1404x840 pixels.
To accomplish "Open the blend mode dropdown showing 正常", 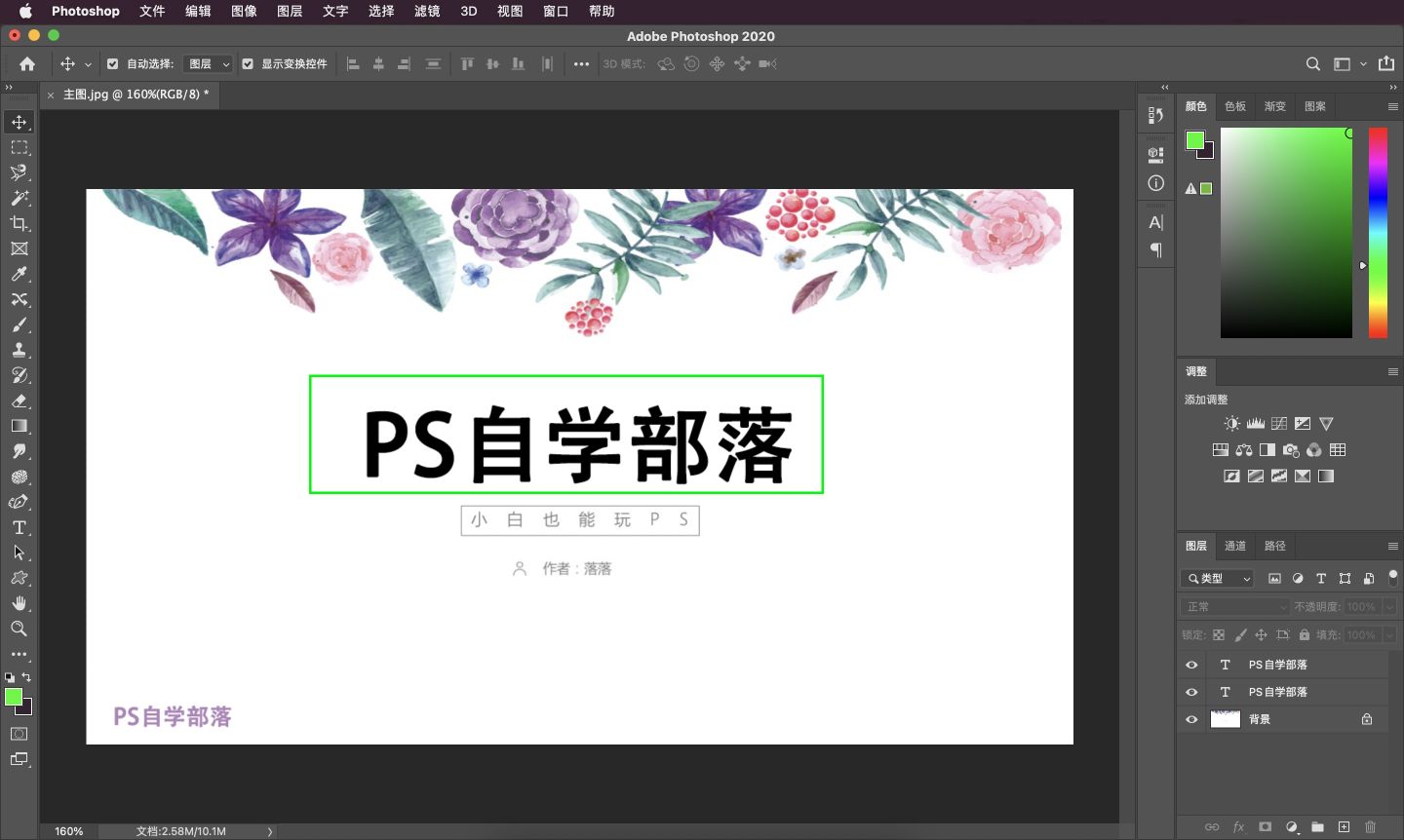I will [x=1233, y=606].
